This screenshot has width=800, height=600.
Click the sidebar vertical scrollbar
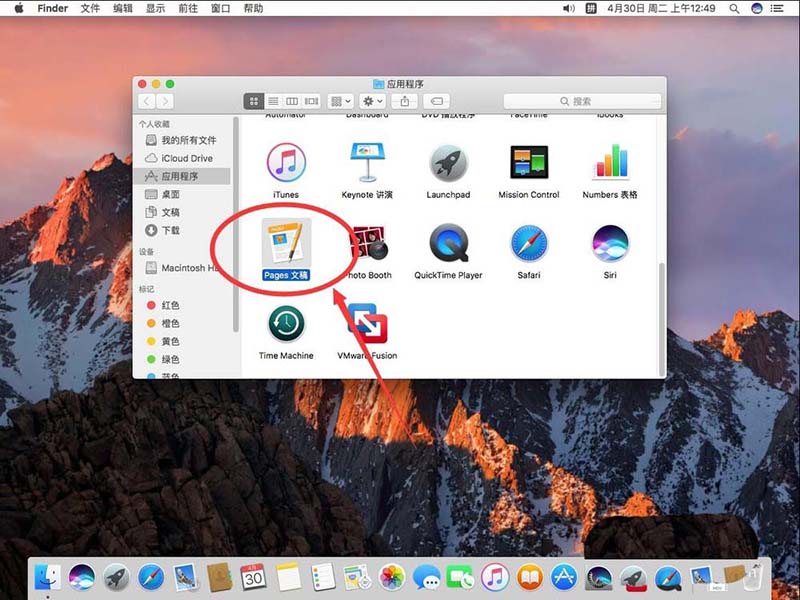(x=236, y=224)
